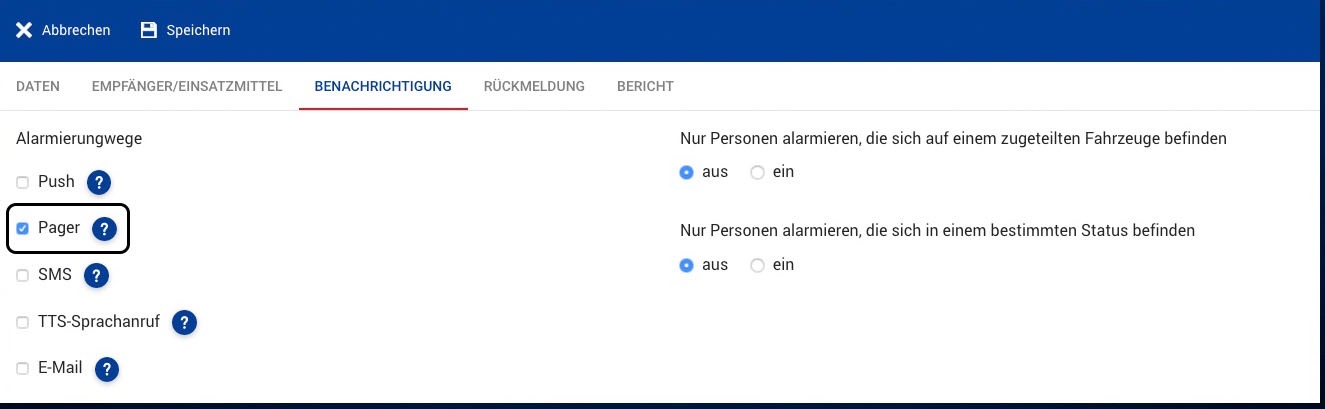
Task: Switch to the Daten tab
Action: point(38,86)
